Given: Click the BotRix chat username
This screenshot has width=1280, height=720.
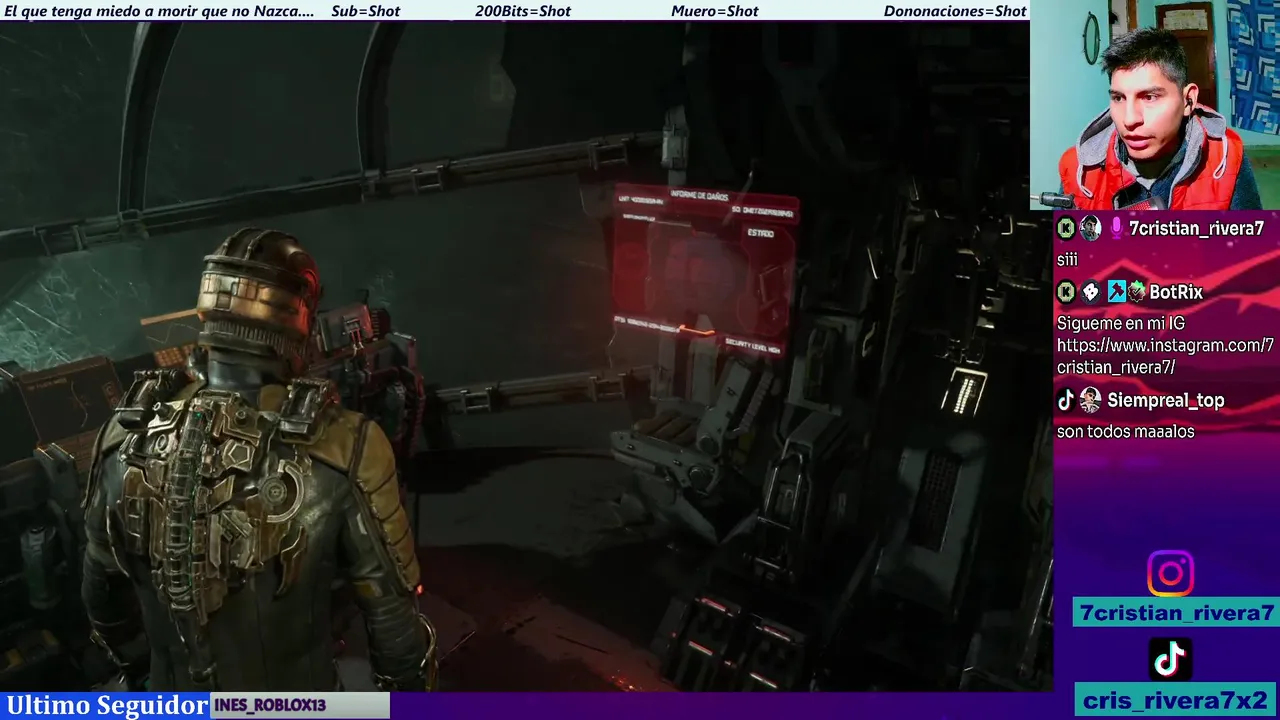Looking at the screenshot, I should click(1176, 292).
